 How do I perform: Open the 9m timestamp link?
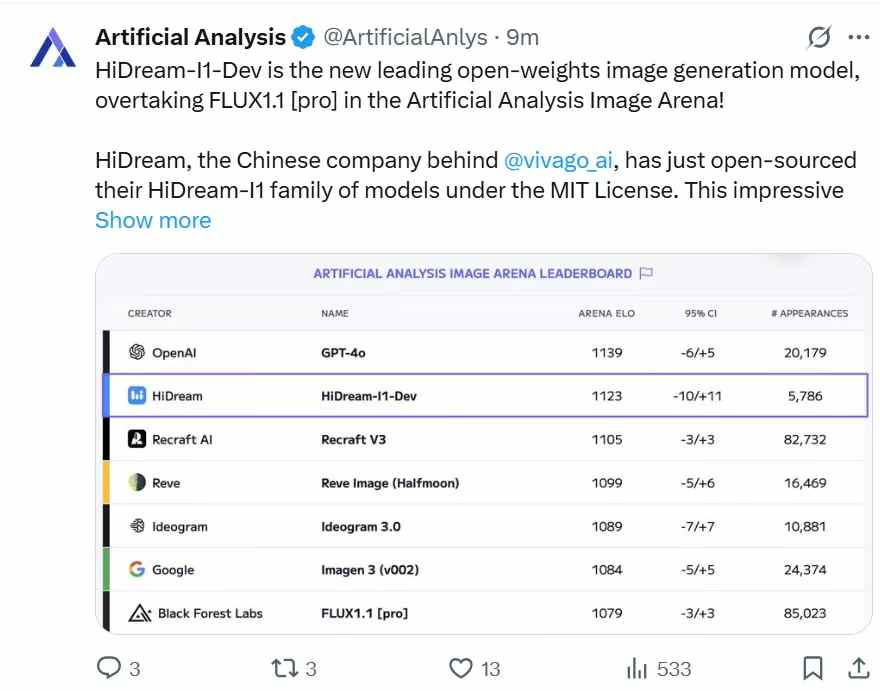point(523,38)
